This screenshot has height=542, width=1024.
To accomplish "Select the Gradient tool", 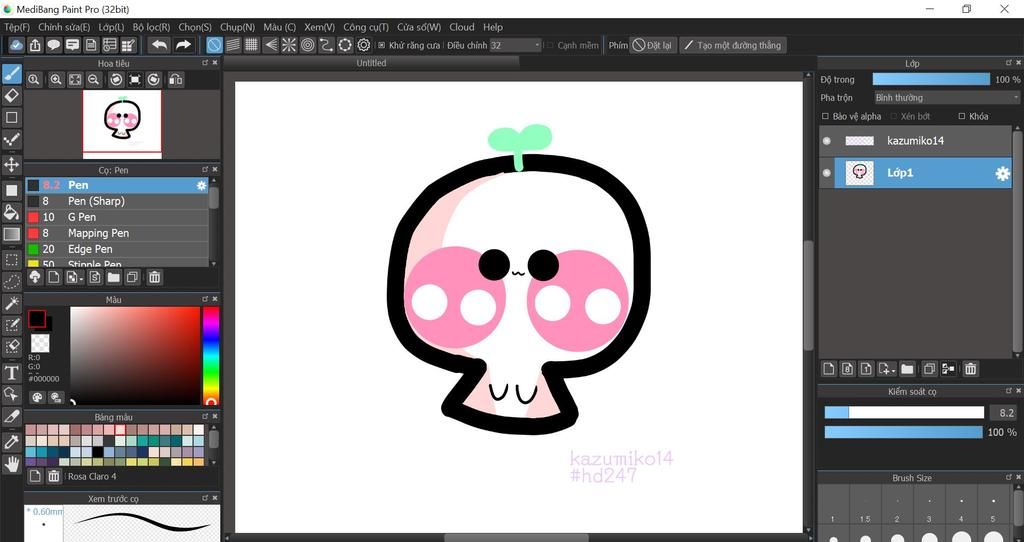I will pos(11,234).
